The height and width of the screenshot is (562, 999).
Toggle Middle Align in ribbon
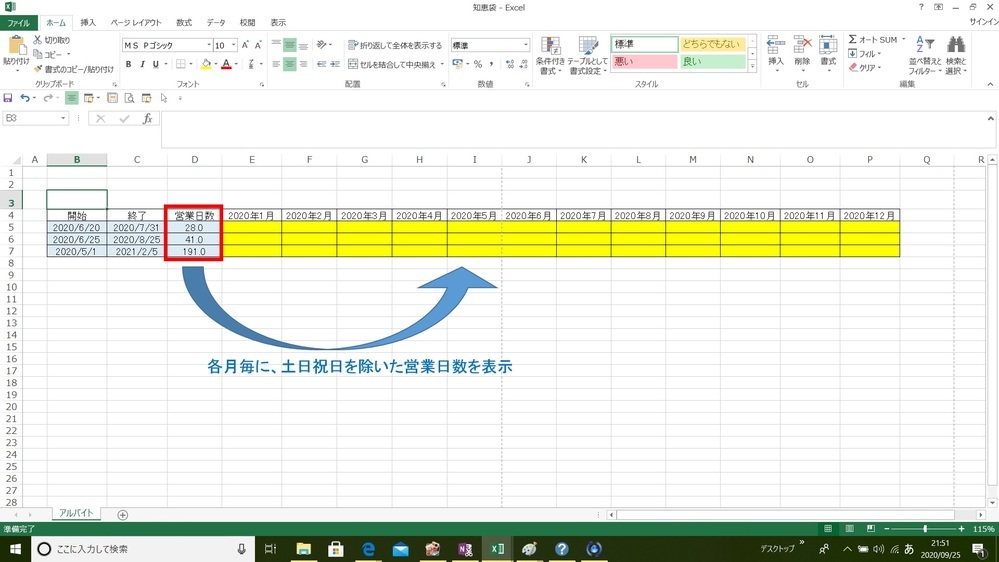pyautogui.click(x=290, y=45)
